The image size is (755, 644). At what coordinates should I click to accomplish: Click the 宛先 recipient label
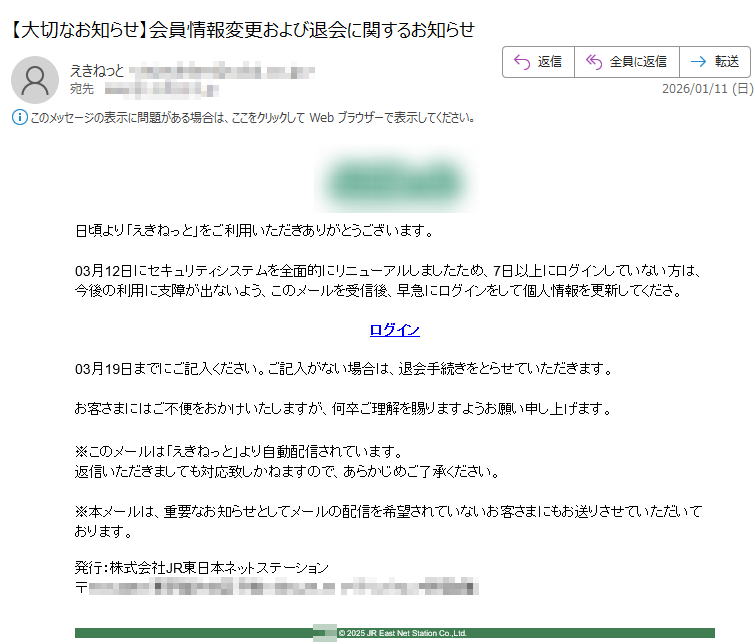(x=82, y=89)
